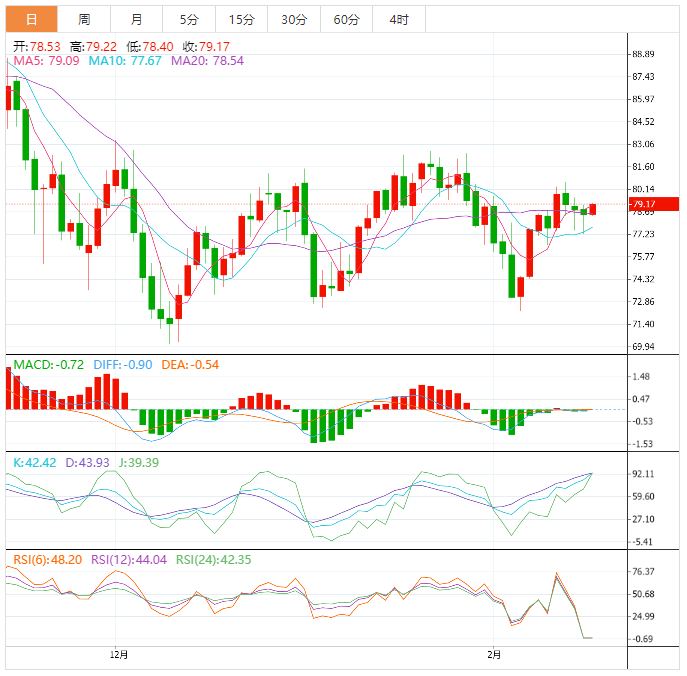This screenshot has height=676, width=687.
Task: Switch to the 5分 interval tab
Action: click(x=188, y=19)
